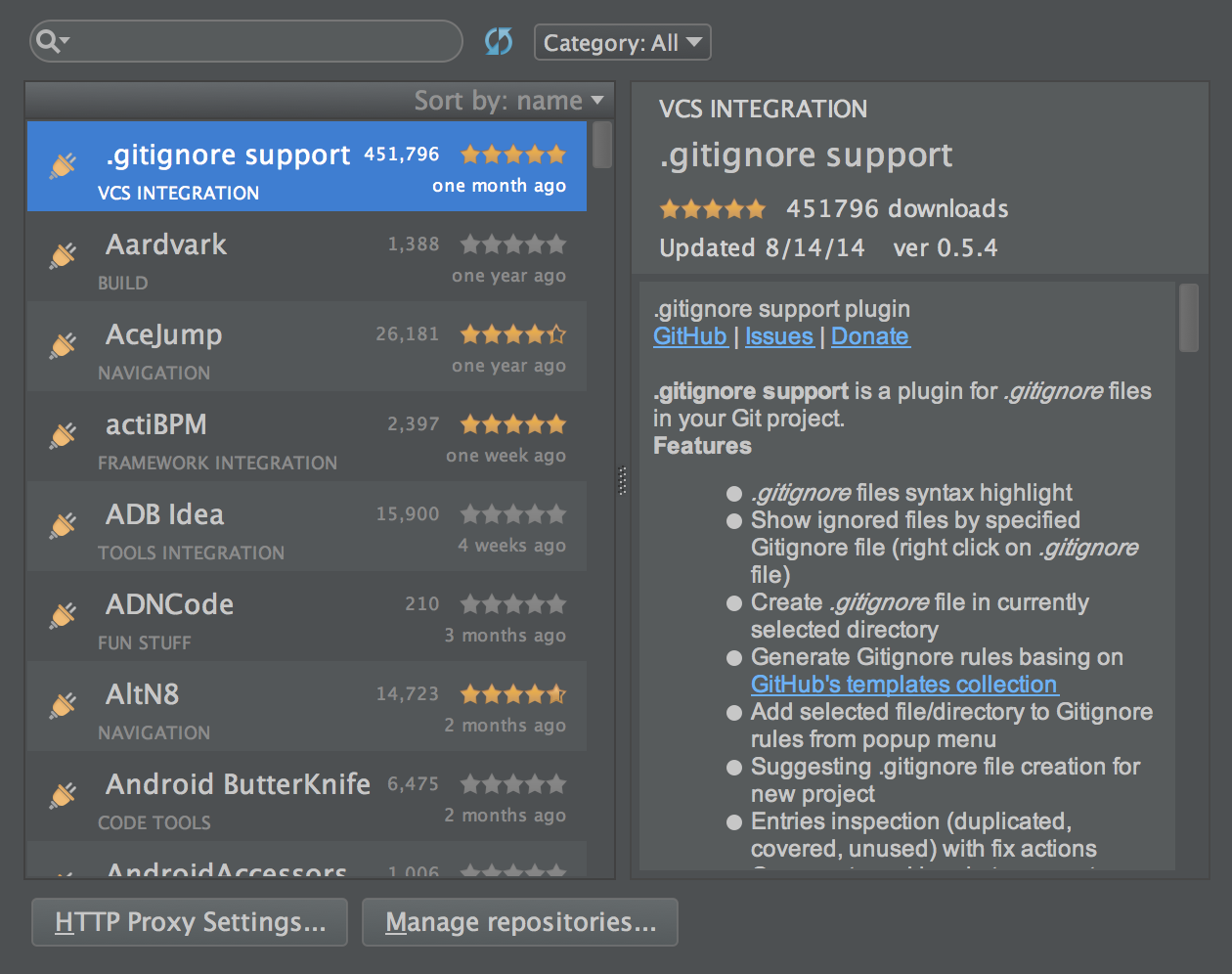The image size is (1232, 974).
Task: Click the BUILD category label under Aardvark
Action: [x=123, y=283]
